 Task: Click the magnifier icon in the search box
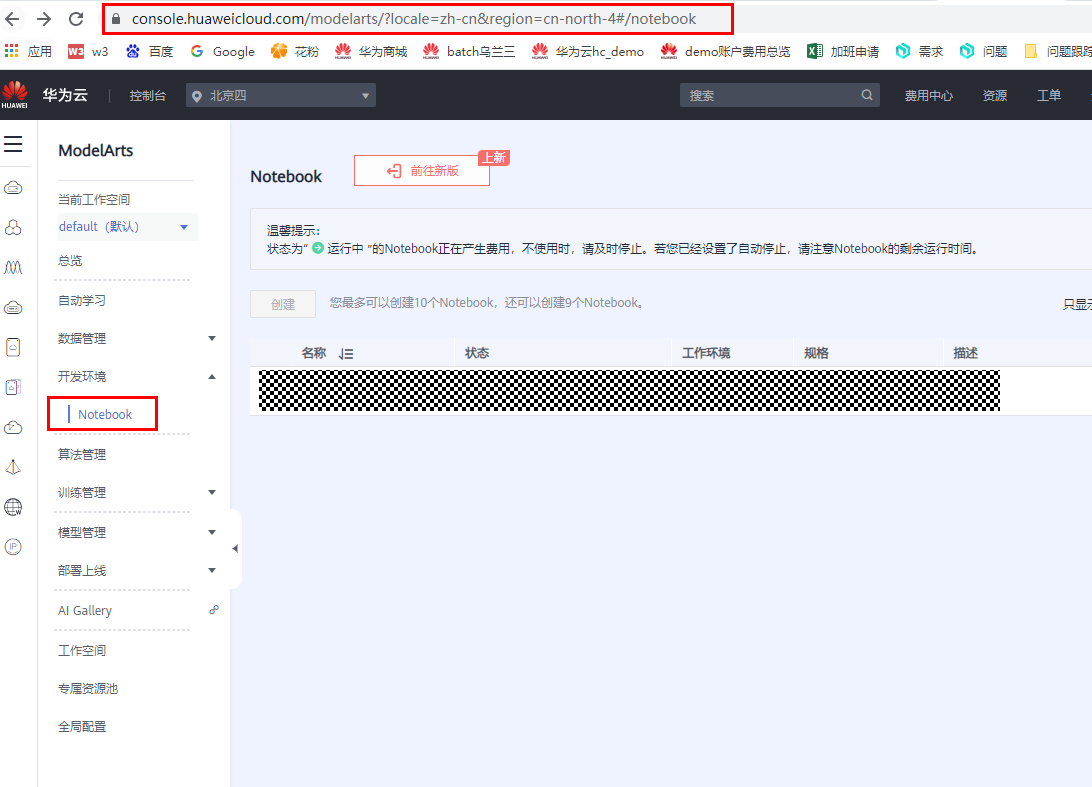(866, 95)
